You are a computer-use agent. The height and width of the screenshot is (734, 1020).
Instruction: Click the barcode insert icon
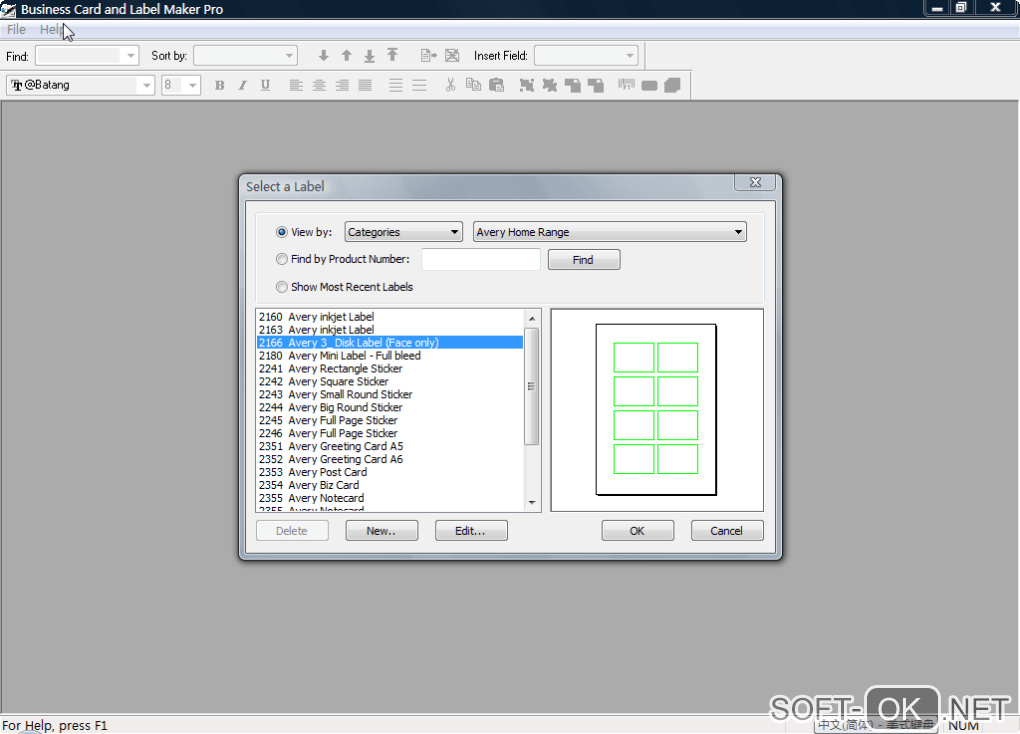626,85
